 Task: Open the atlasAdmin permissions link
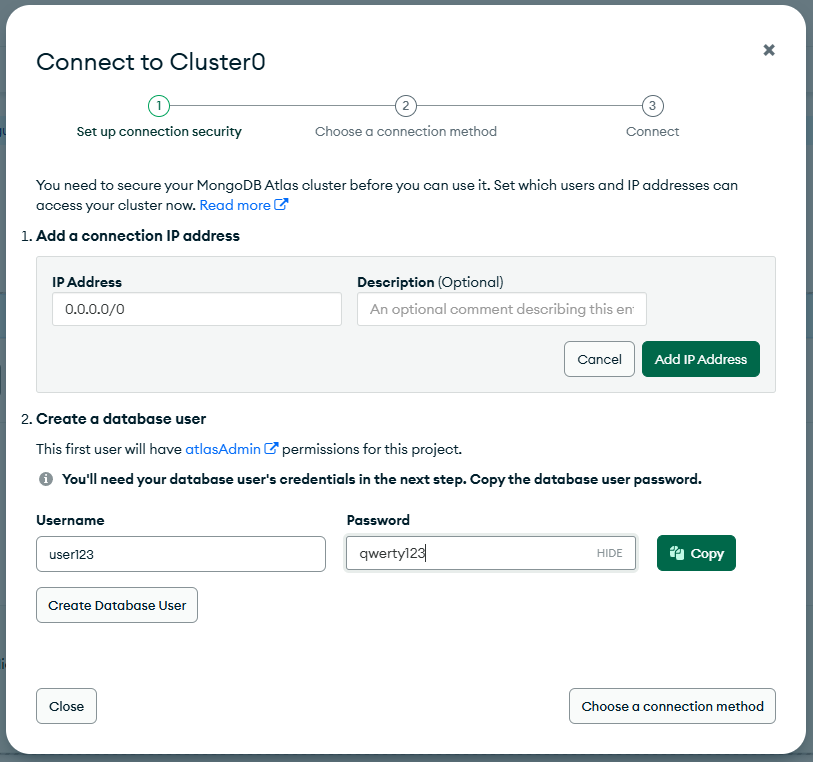click(x=223, y=449)
